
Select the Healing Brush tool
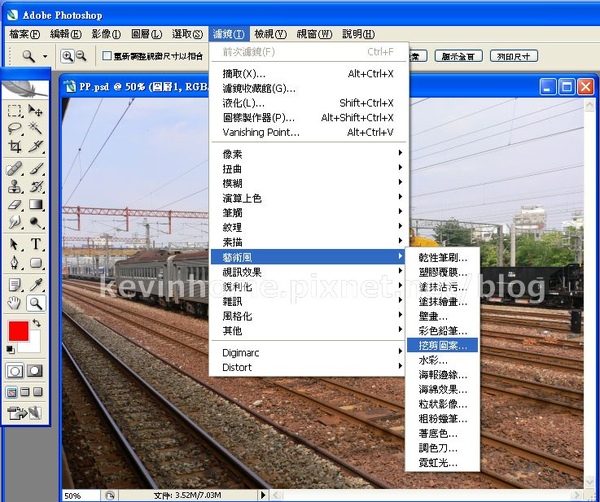click(15, 168)
